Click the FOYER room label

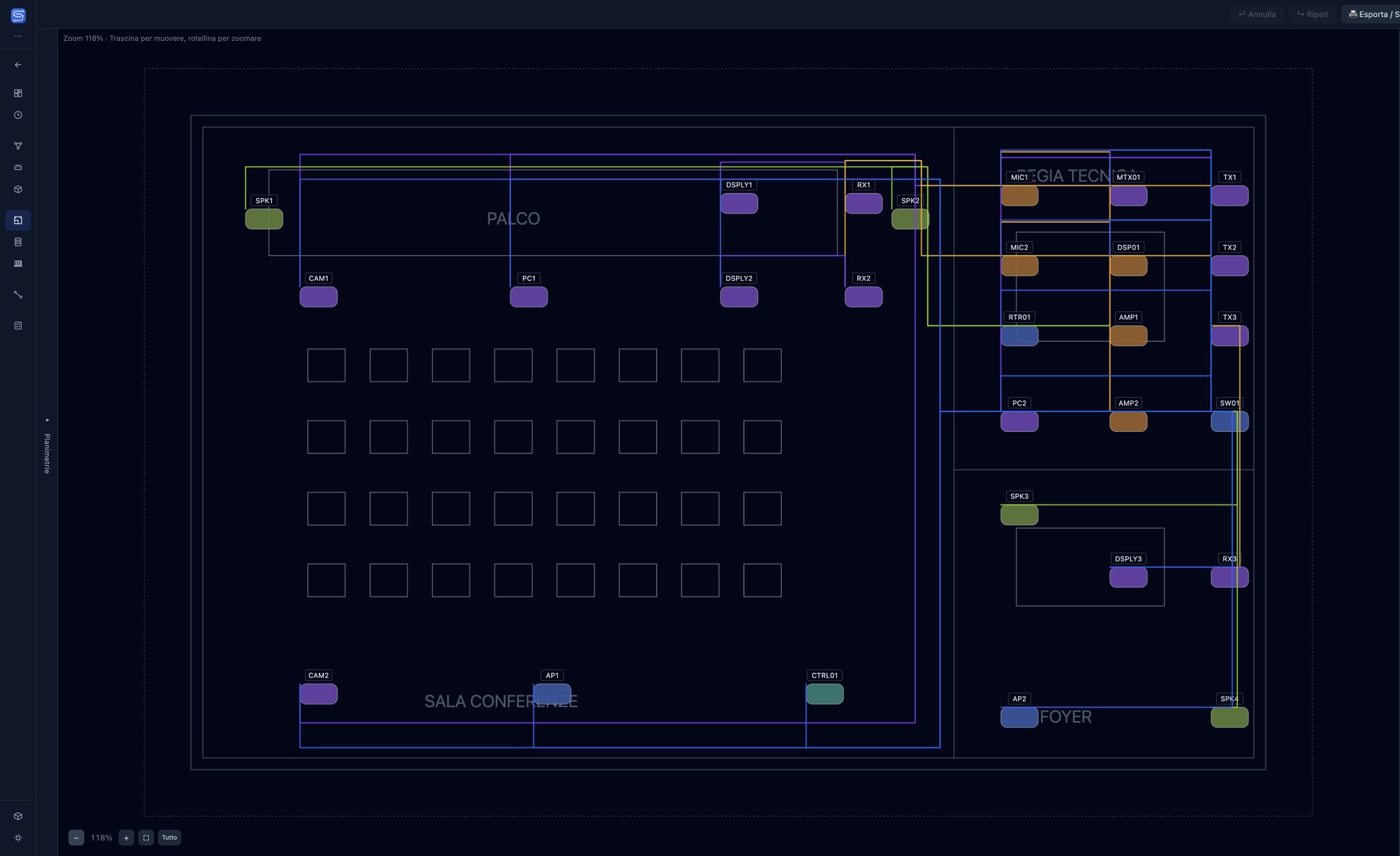(1065, 716)
